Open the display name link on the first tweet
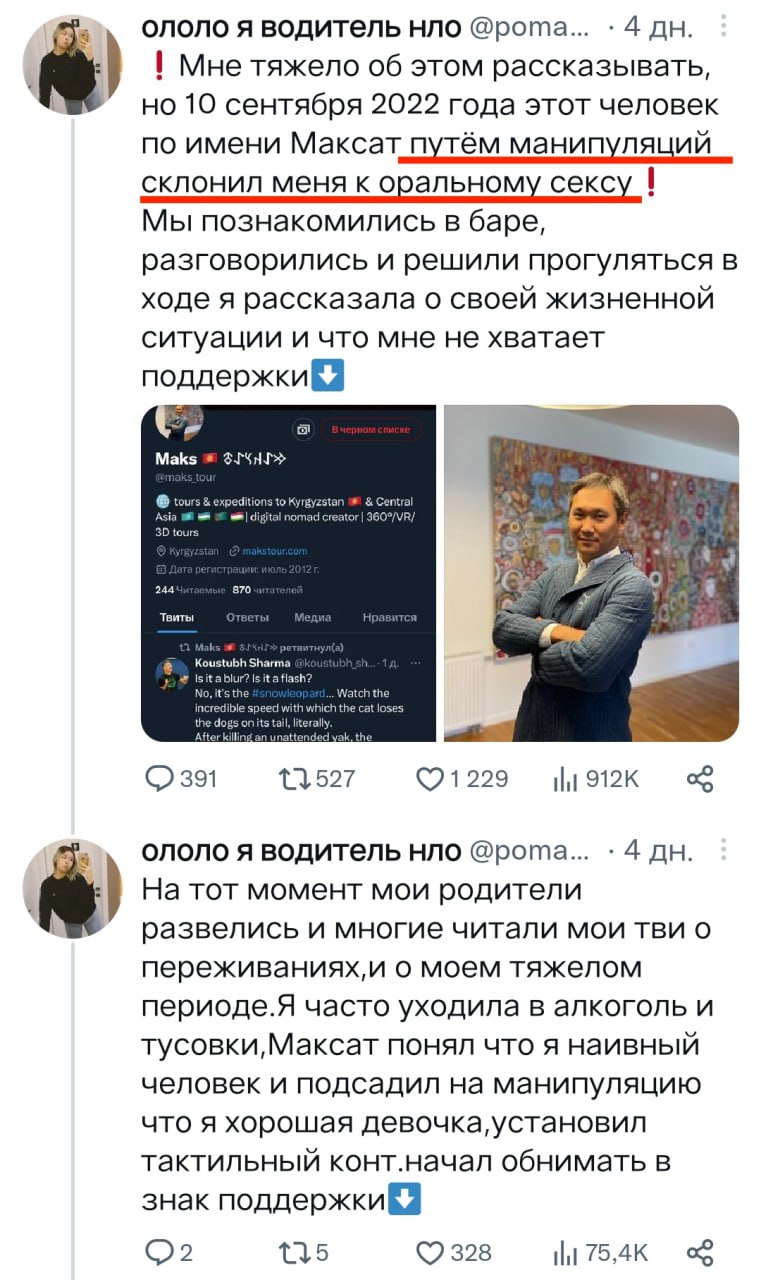761x1280 pixels. click(x=300, y=28)
